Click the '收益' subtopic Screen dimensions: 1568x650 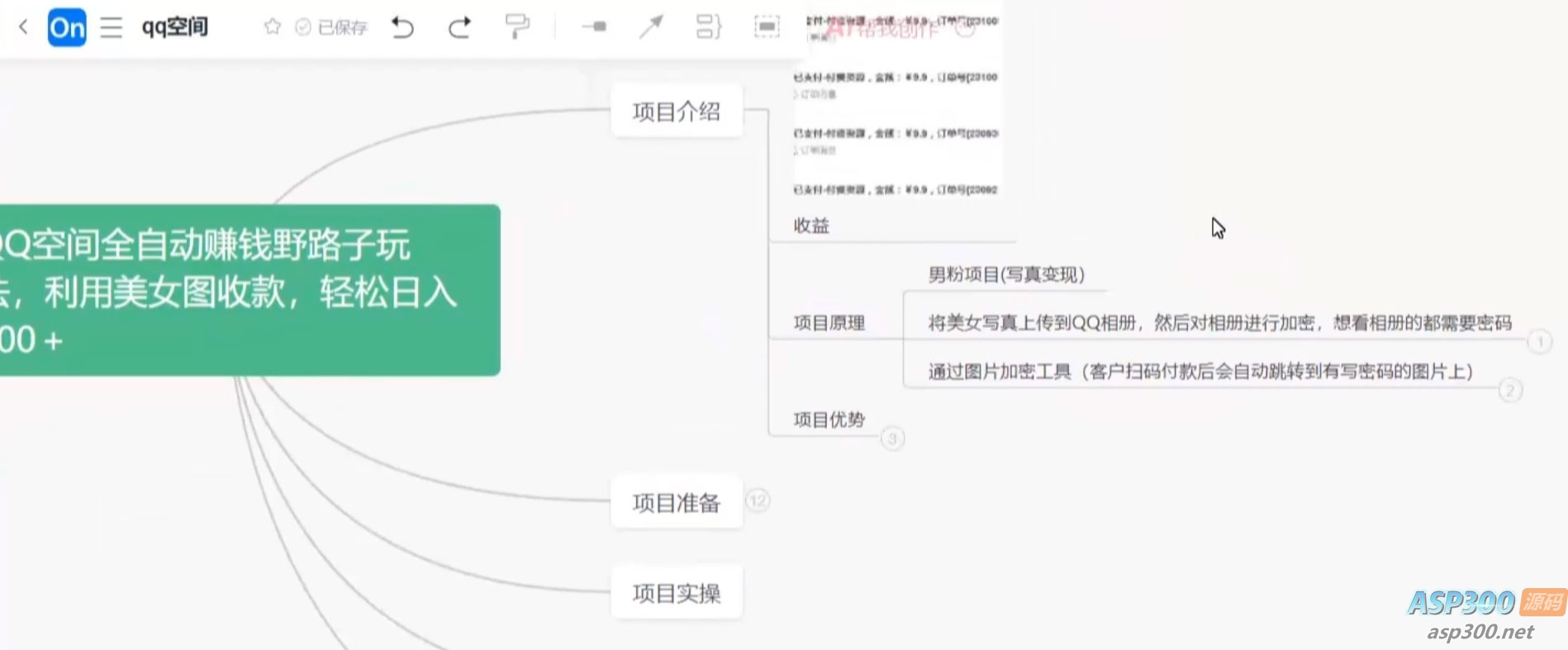pyautogui.click(x=811, y=225)
